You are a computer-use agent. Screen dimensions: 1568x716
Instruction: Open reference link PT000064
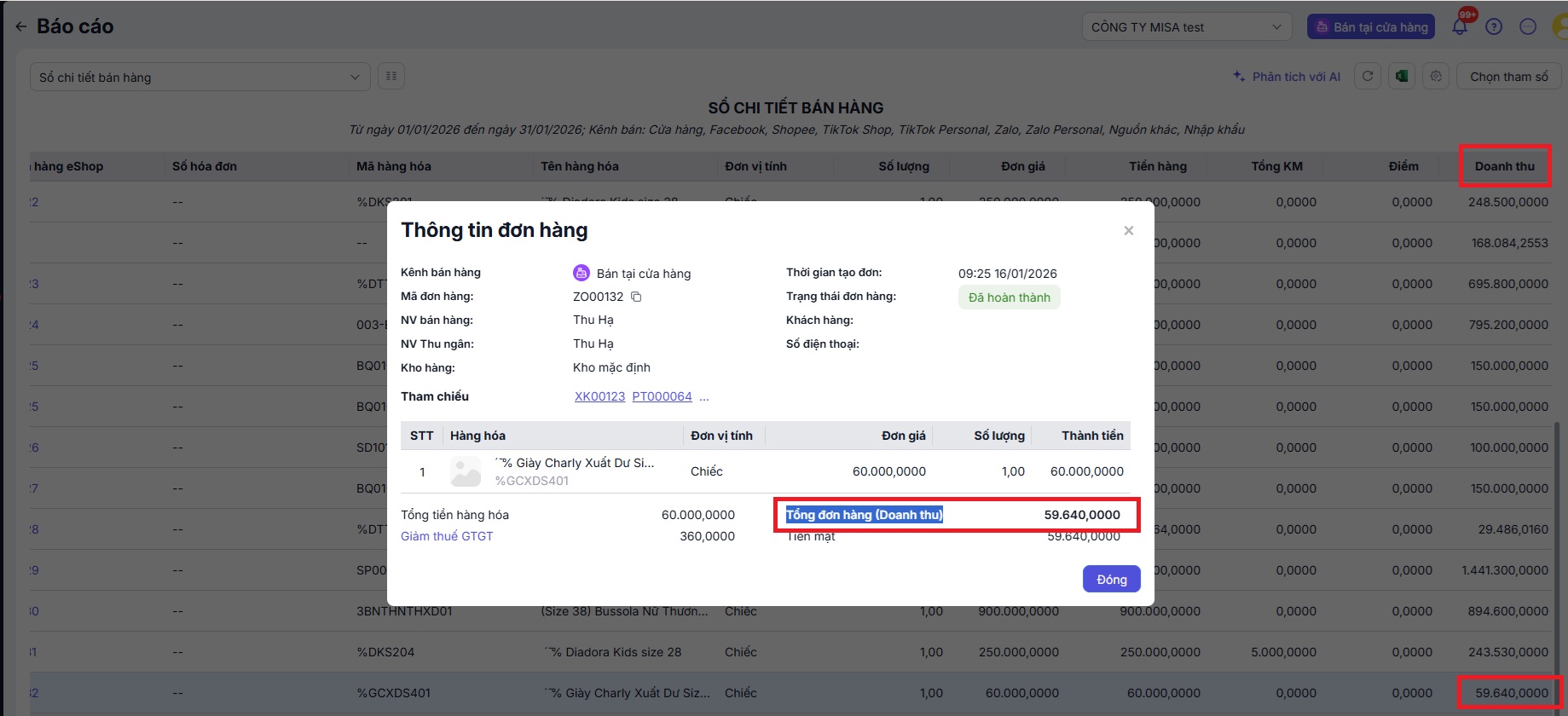tap(662, 396)
